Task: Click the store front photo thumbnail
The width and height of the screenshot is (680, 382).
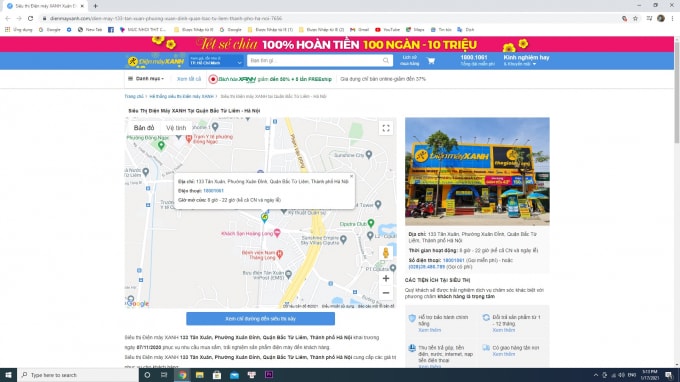Action: 477,171
